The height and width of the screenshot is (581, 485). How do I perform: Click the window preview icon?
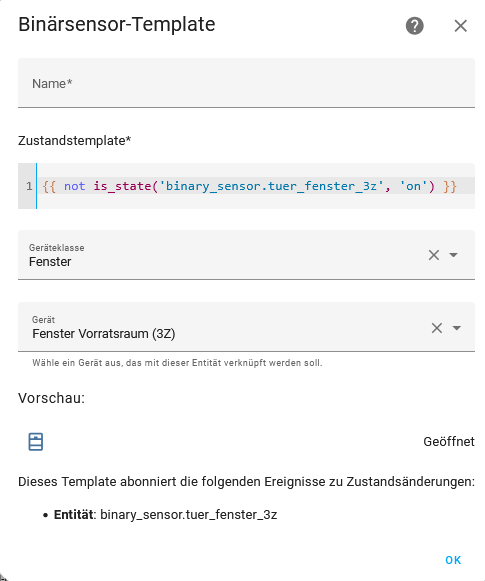[36, 442]
